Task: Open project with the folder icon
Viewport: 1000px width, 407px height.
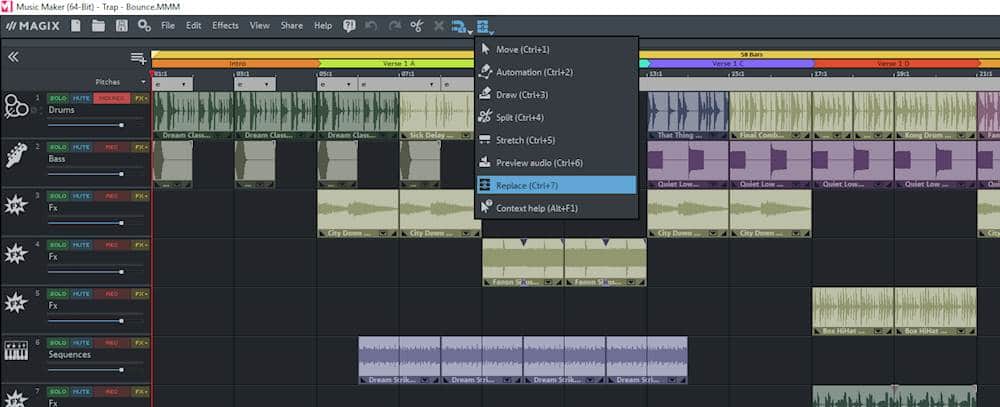Action: tap(98, 25)
